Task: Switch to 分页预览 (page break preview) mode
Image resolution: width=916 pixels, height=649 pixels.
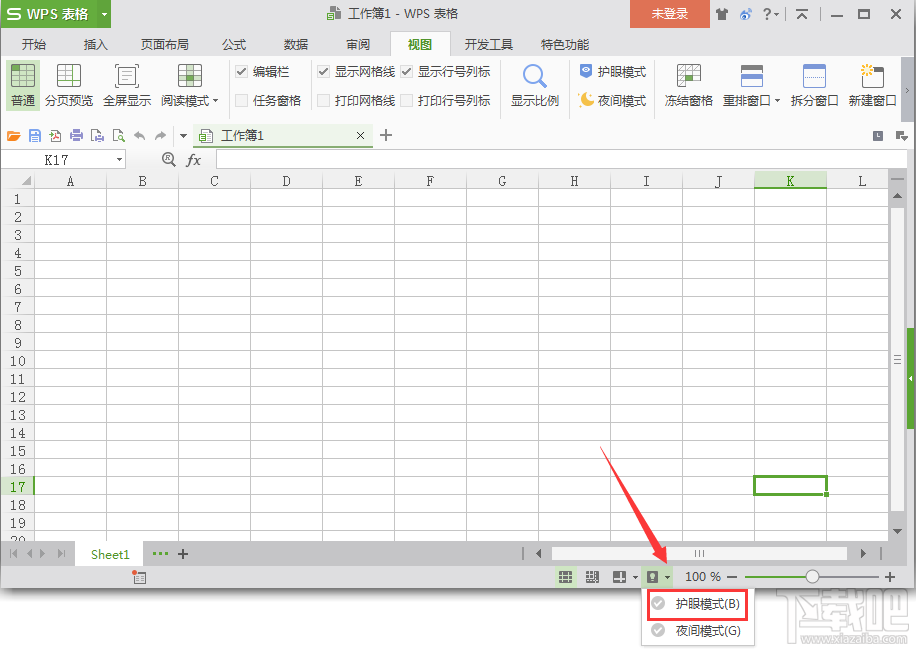Action: click(68, 83)
